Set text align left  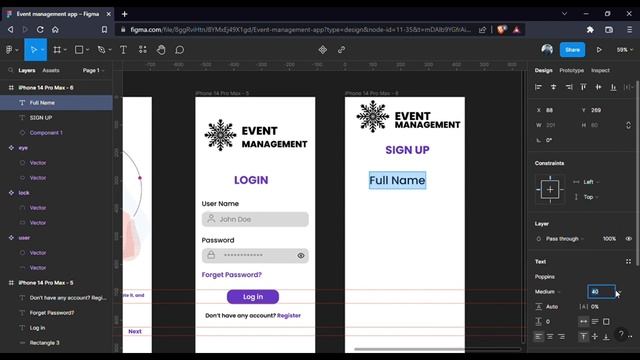(x=538, y=337)
